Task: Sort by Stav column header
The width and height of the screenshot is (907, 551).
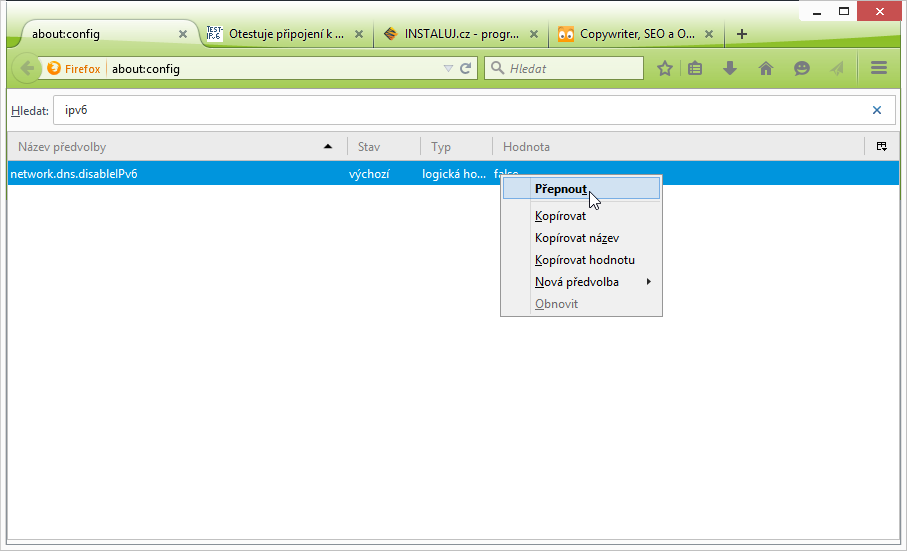Action: (x=384, y=147)
